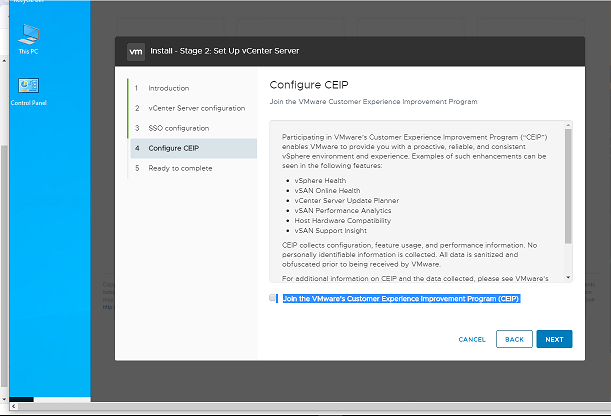611x416 pixels.
Task: Enable the Join CEIP checkbox
Action: 273,298
